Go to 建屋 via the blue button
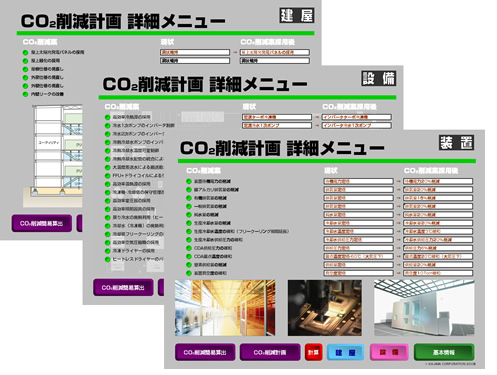The width and height of the screenshot is (497, 375). tap(345, 352)
